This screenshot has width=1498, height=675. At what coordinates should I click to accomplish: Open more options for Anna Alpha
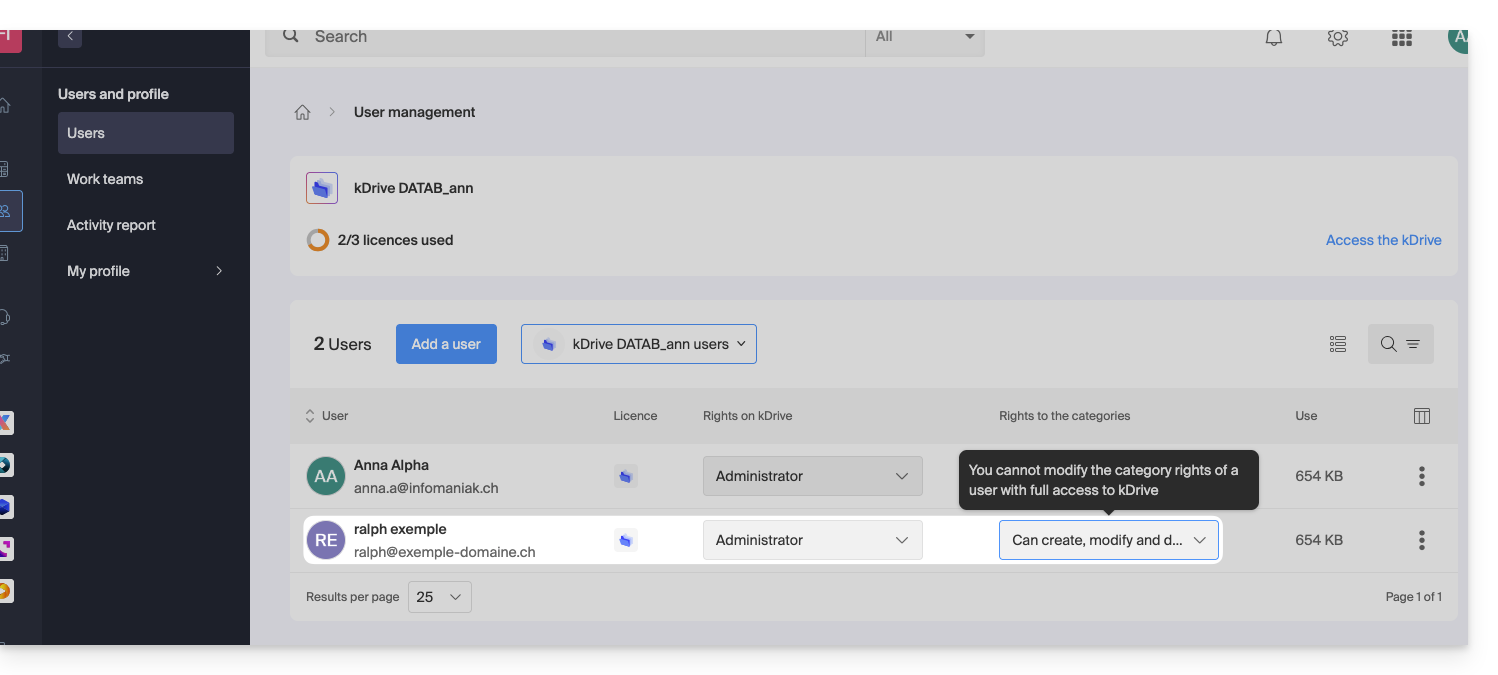[x=1421, y=476]
